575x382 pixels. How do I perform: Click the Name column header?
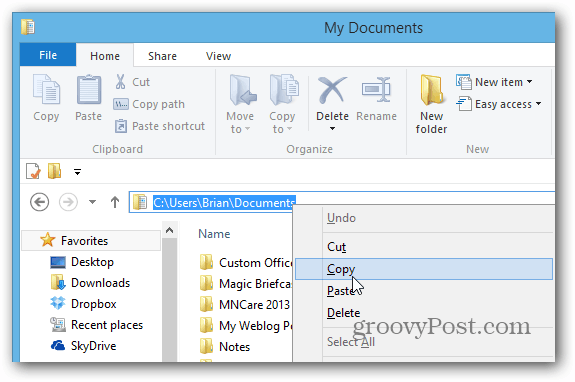coord(214,234)
